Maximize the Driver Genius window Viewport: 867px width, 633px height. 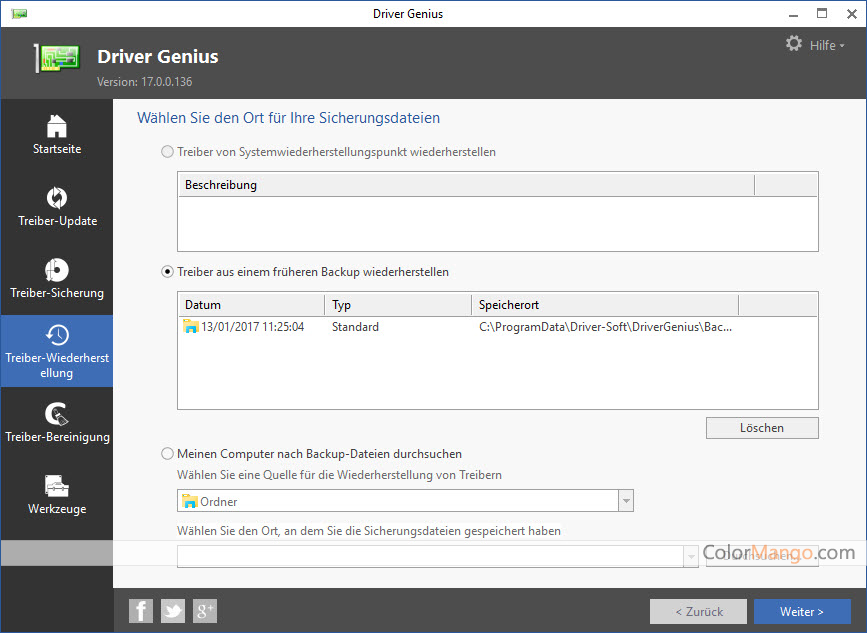822,14
